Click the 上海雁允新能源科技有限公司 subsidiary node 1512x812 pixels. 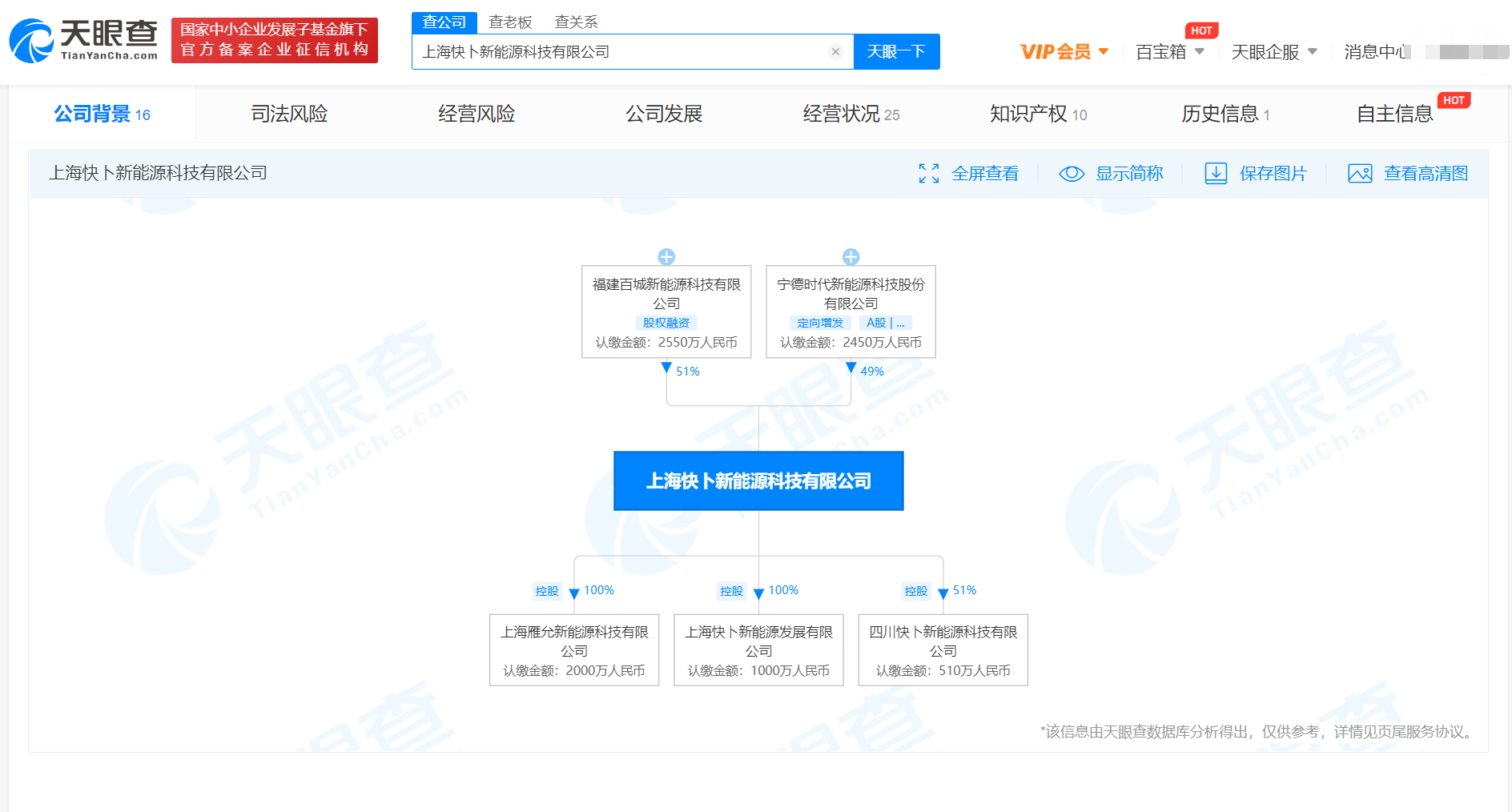tap(574, 650)
